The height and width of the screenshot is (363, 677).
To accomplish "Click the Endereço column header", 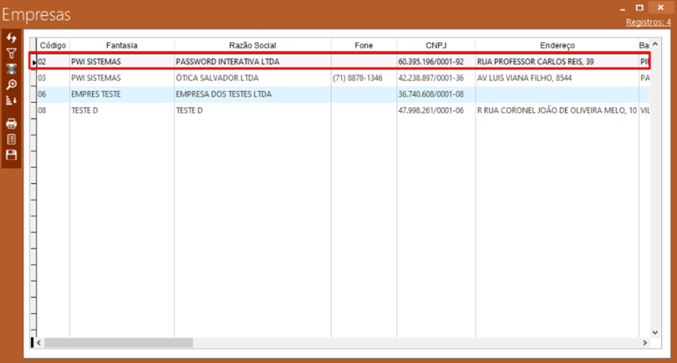I will tap(557, 45).
